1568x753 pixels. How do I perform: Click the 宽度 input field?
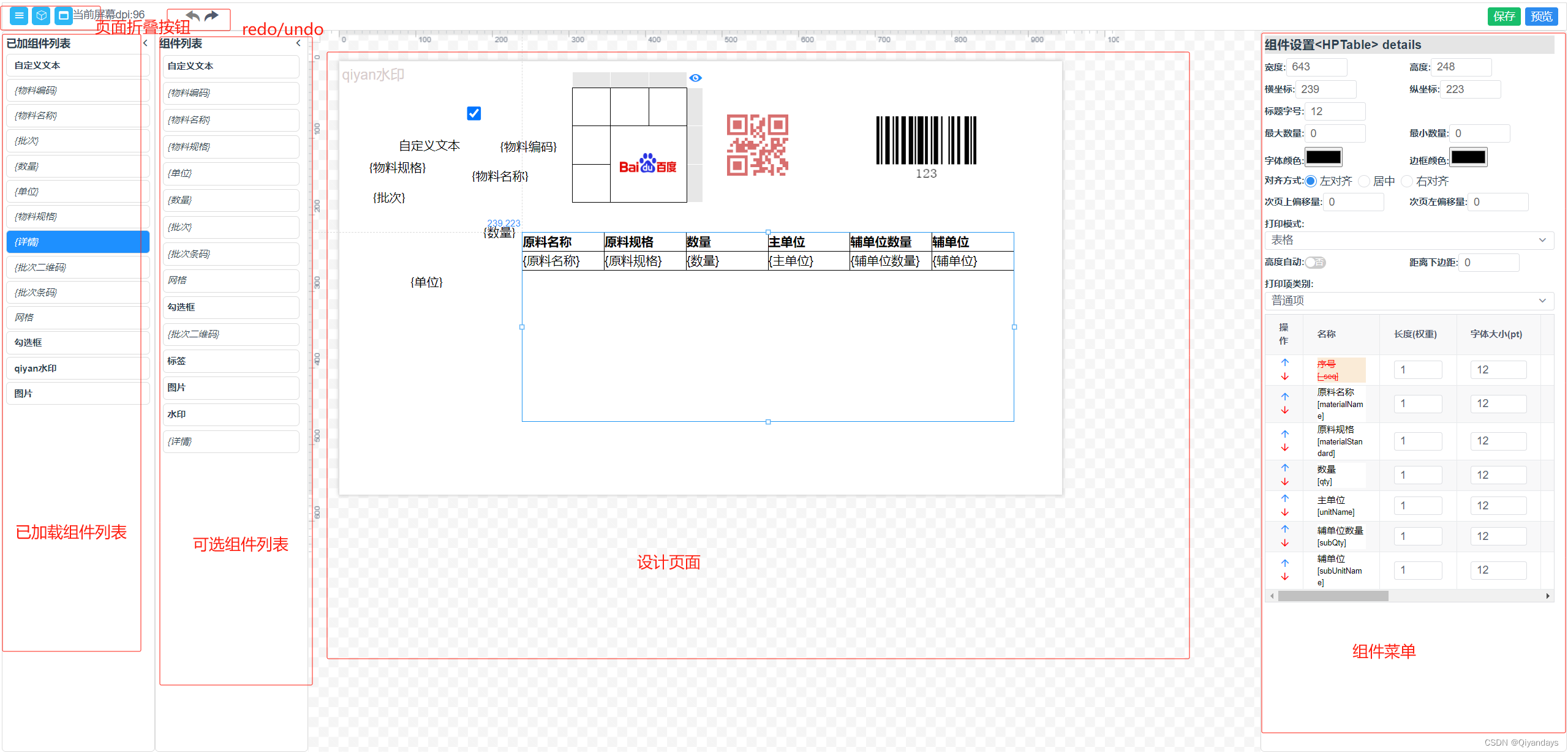click(1316, 67)
